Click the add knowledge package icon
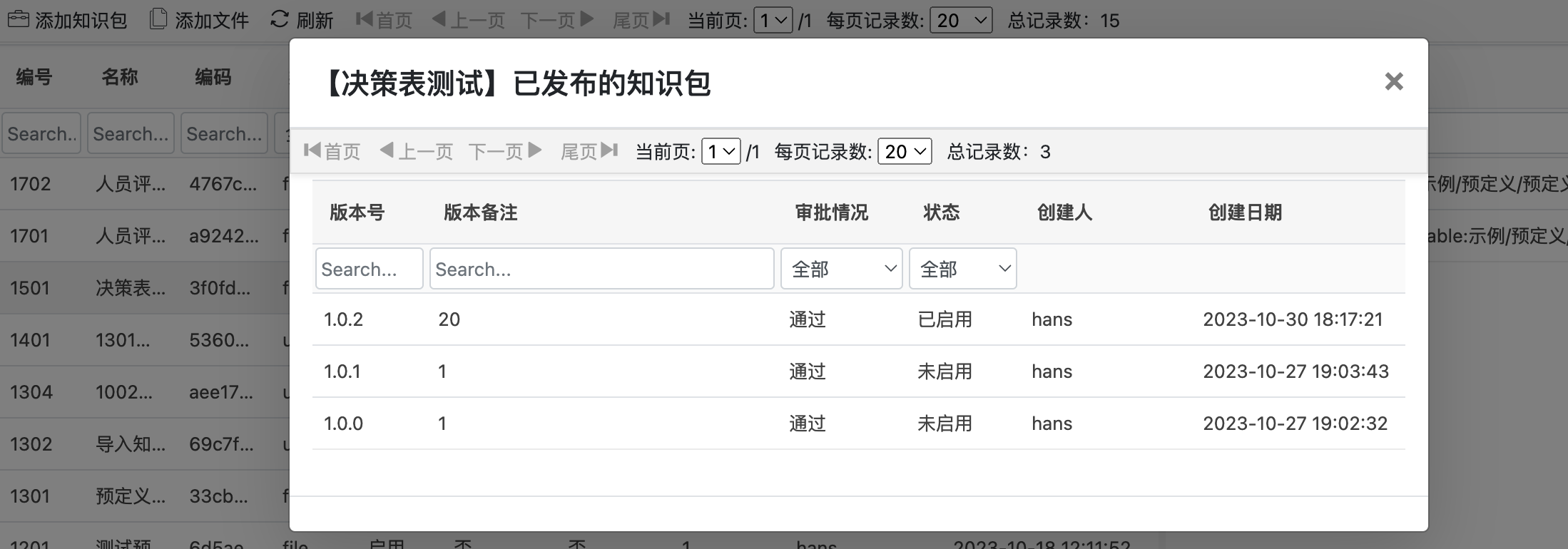This screenshot has height=549, width=1568. coord(19,19)
